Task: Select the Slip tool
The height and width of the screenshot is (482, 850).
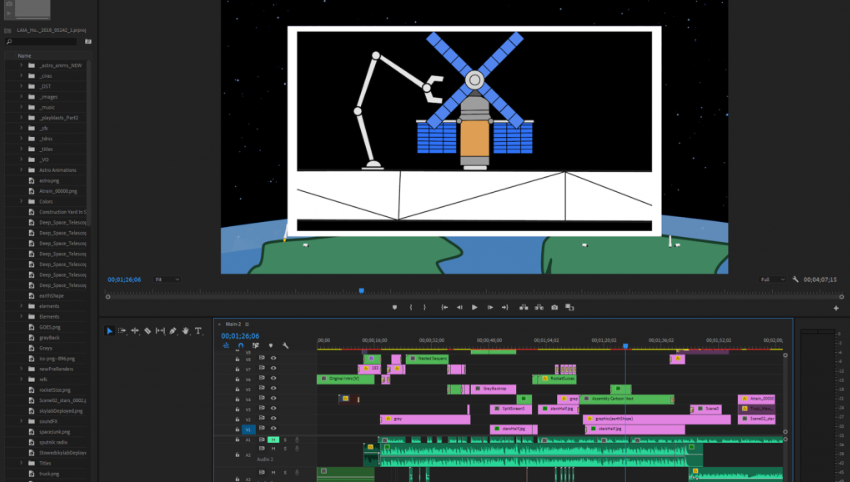Action: click(x=160, y=331)
